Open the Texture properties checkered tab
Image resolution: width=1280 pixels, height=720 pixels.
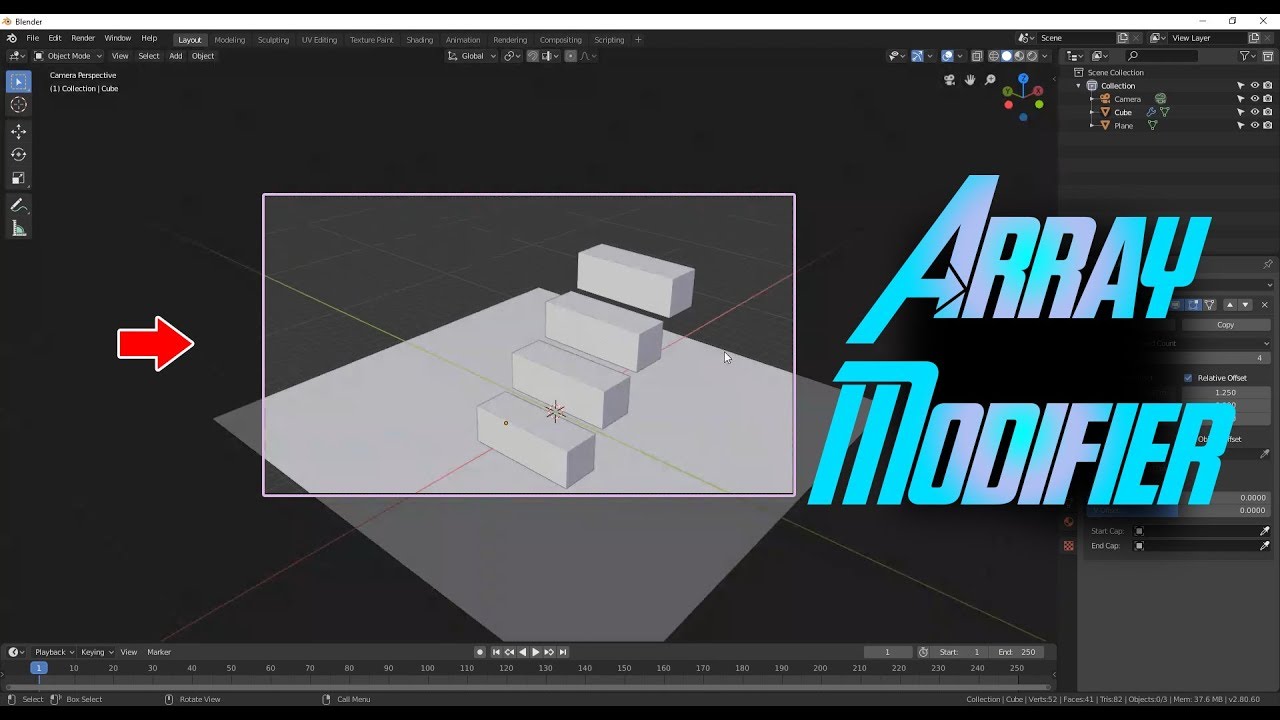pos(1068,546)
